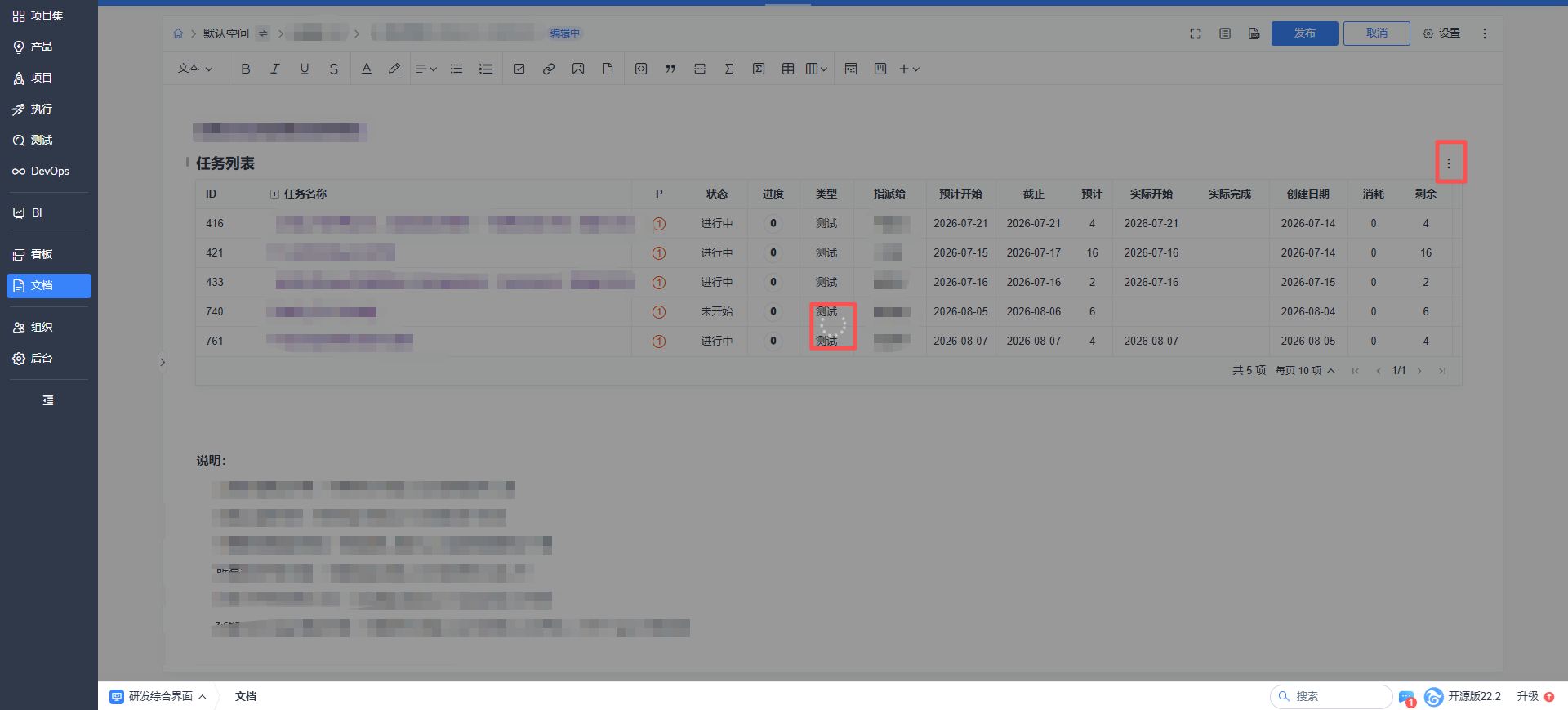The width and height of the screenshot is (1568, 710).
Task: Insert a block quote
Action: tap(670, 69)
